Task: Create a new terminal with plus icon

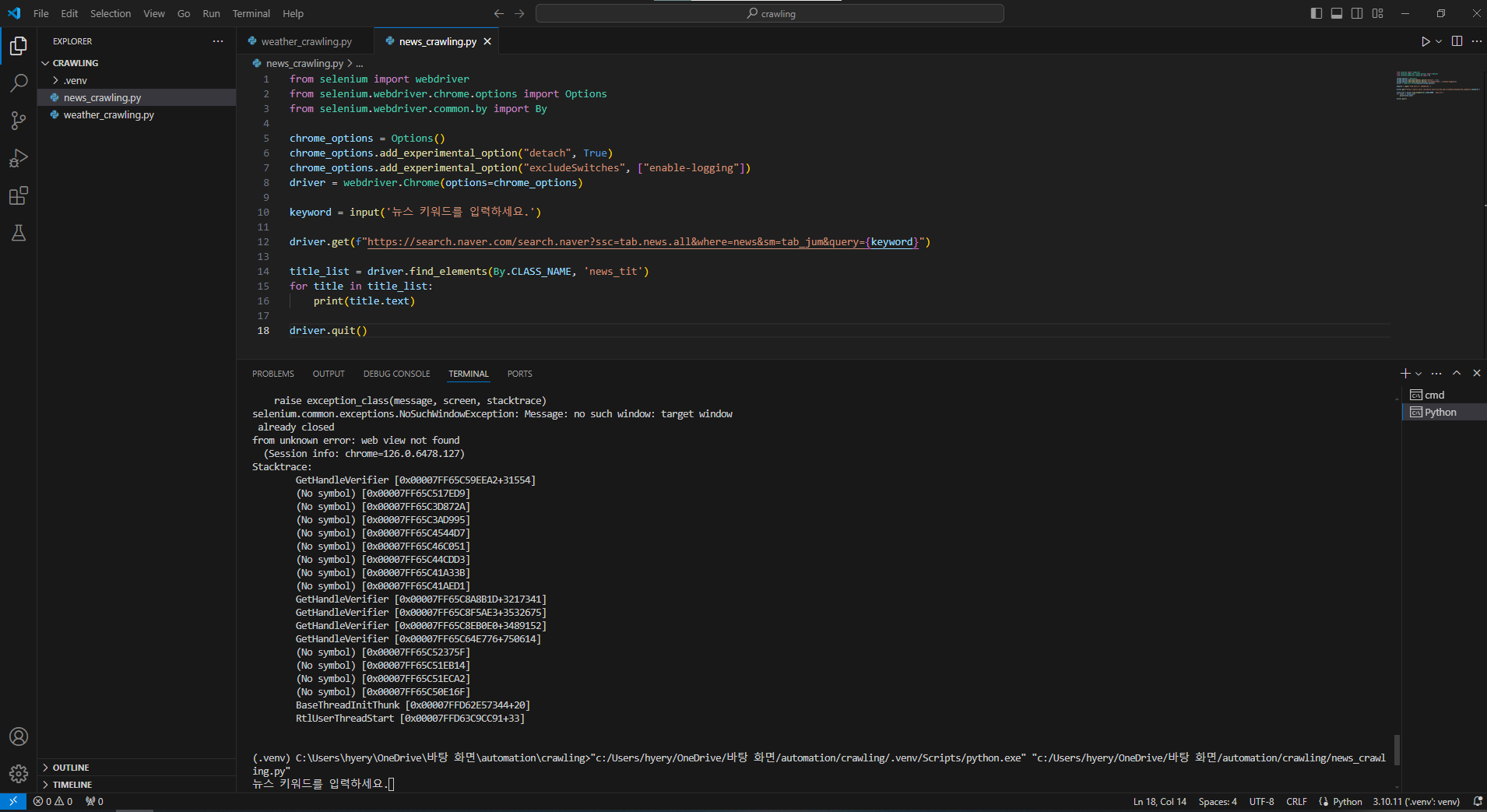Action: 1405,374
